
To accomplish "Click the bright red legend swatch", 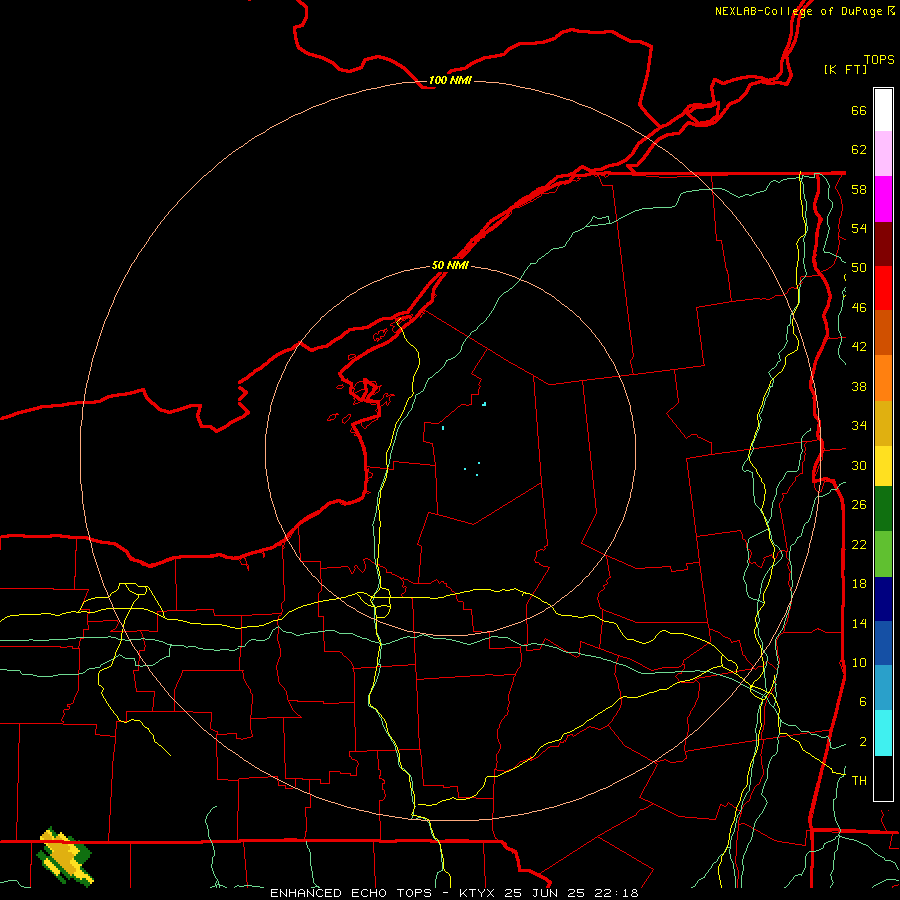I will 883,288.
